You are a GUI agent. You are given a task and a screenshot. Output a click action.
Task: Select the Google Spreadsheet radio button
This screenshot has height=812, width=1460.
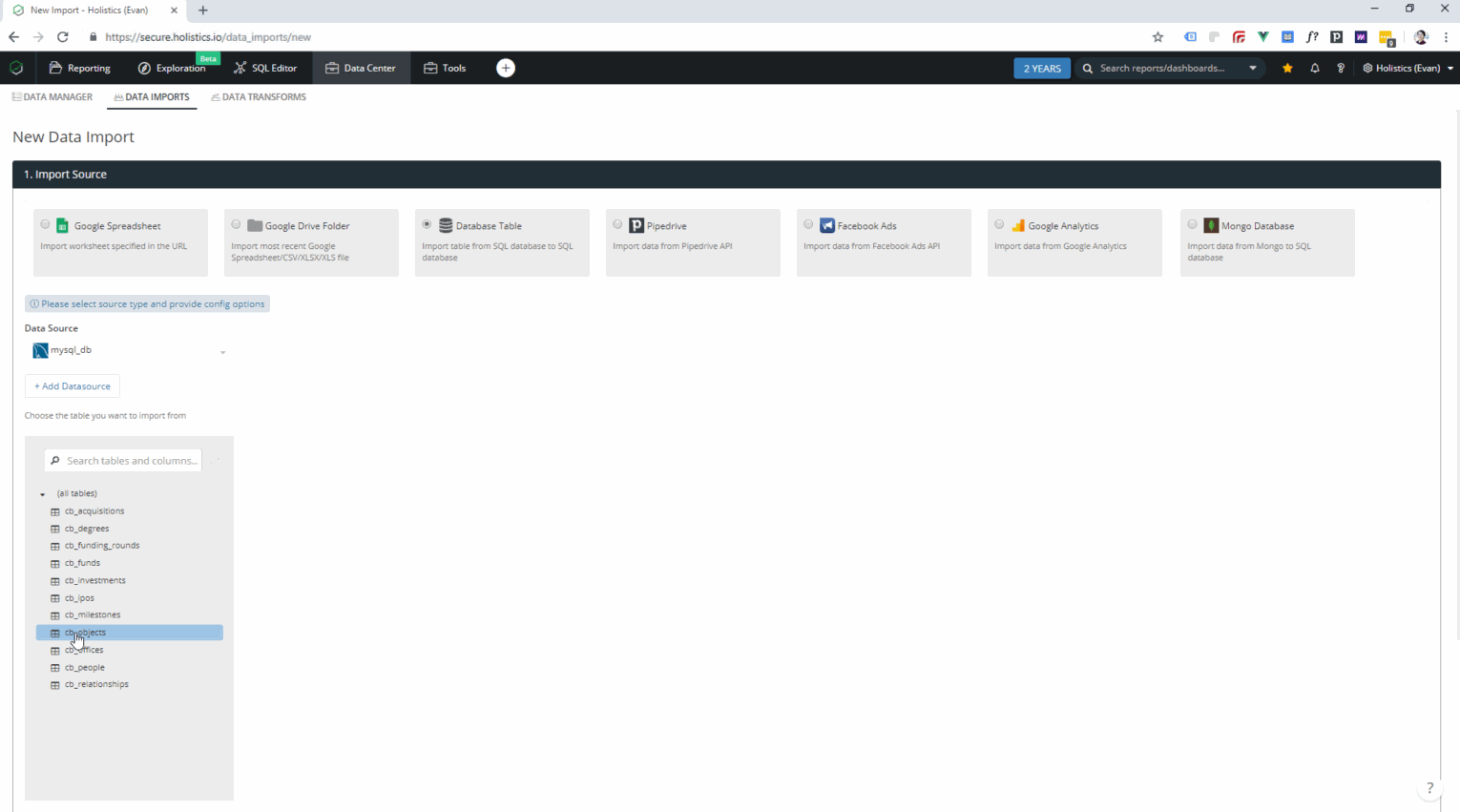[45, 225]
